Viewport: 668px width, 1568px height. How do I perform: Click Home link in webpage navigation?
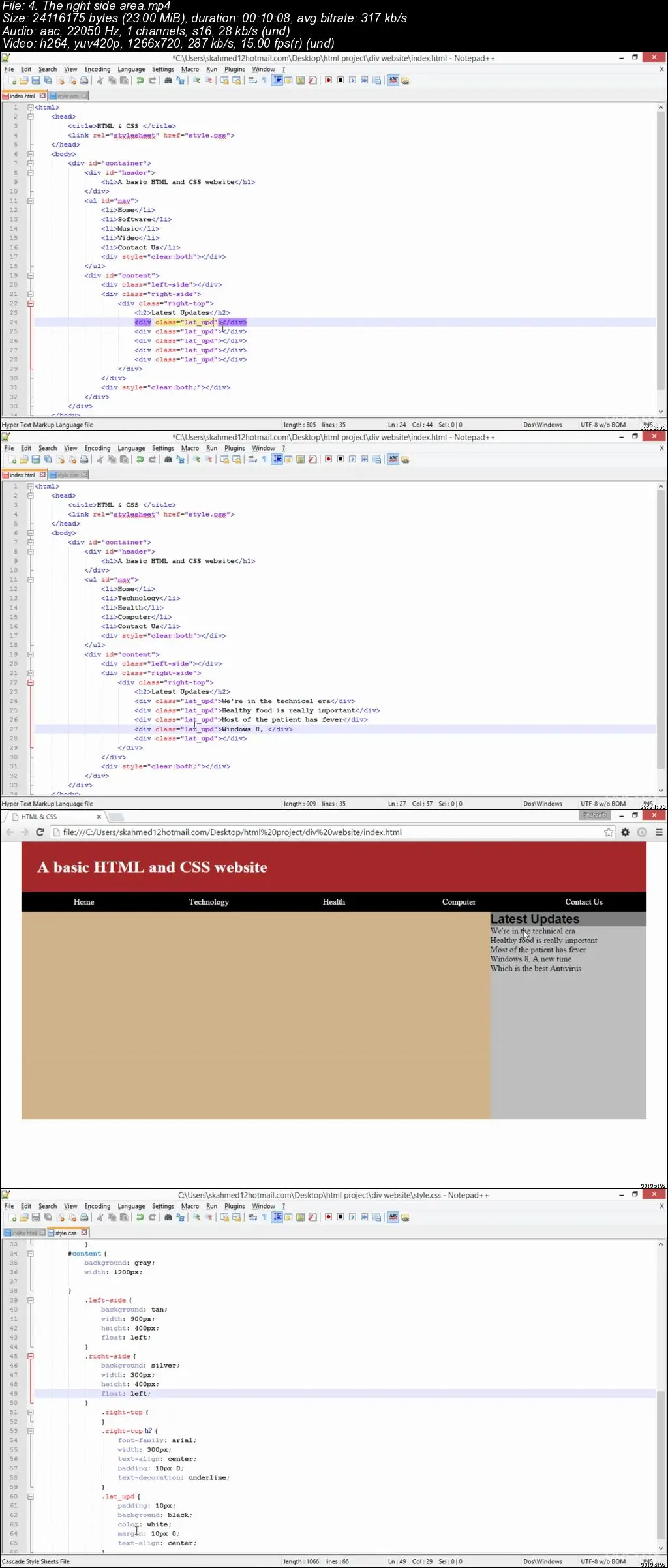[x=83, y=903]
